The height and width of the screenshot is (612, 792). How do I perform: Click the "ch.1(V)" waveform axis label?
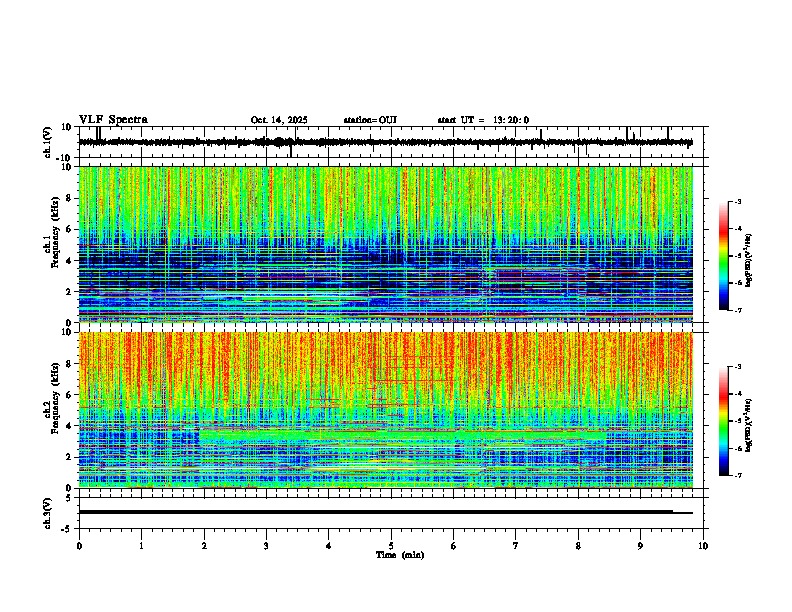tap(48, 142)
